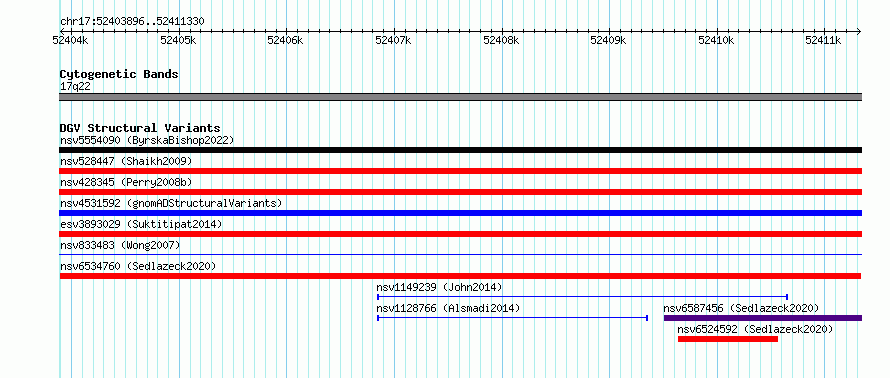Open nsv1128766 (Alsmadi2014) label

pos(448,308)
